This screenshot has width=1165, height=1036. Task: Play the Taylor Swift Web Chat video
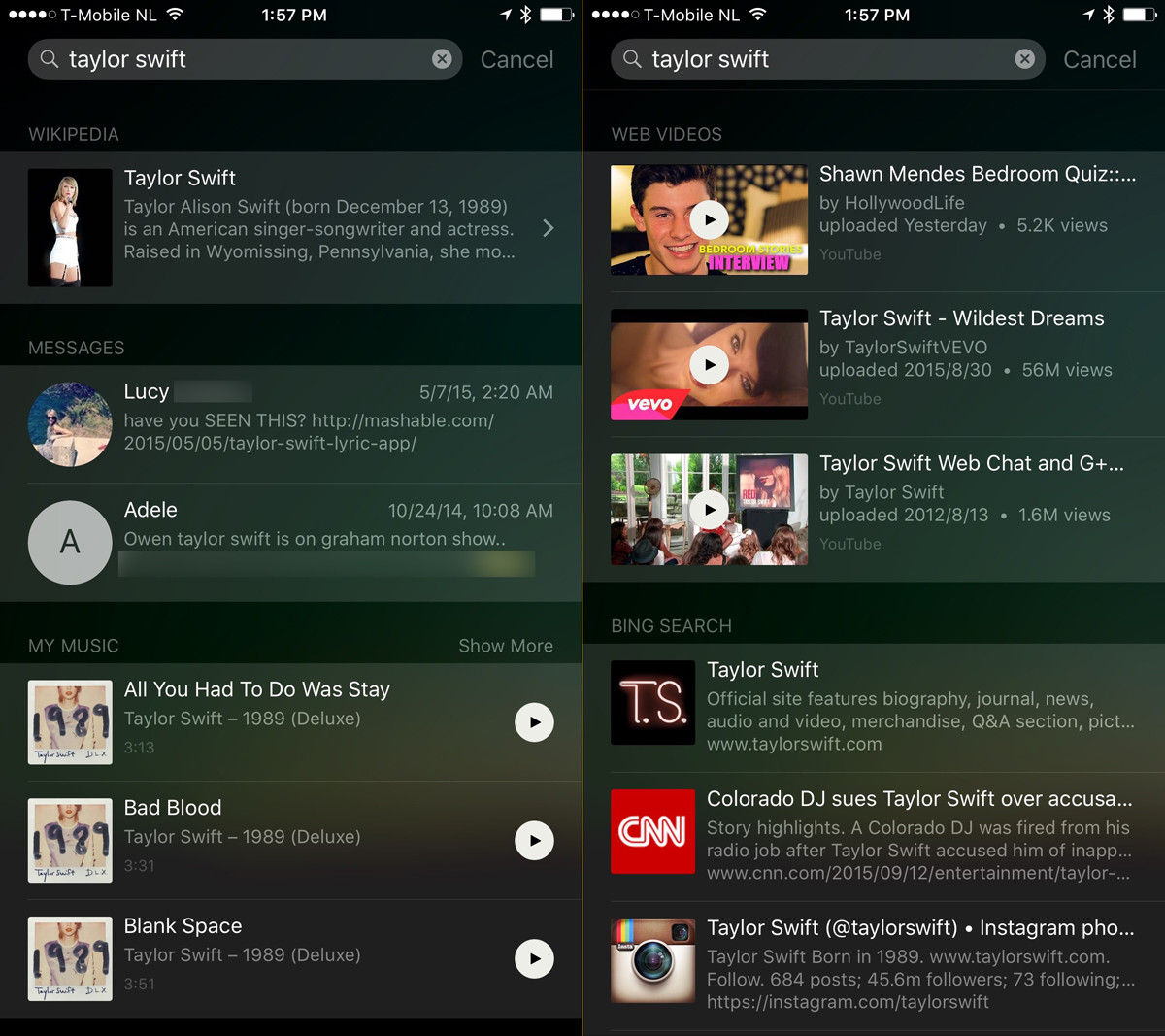(x=709, y=510)
